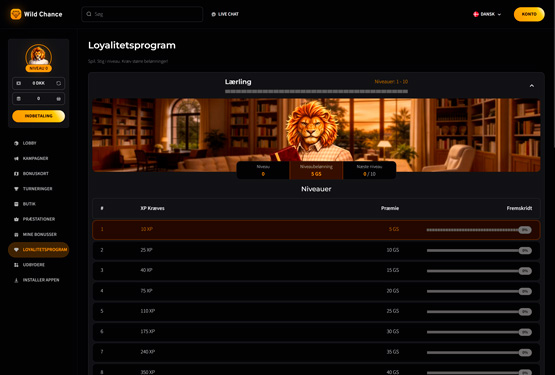Image resolution: width=555 pixels, height=375 pixels.
Task: Click the search magnifier icon
Action: 89,14
